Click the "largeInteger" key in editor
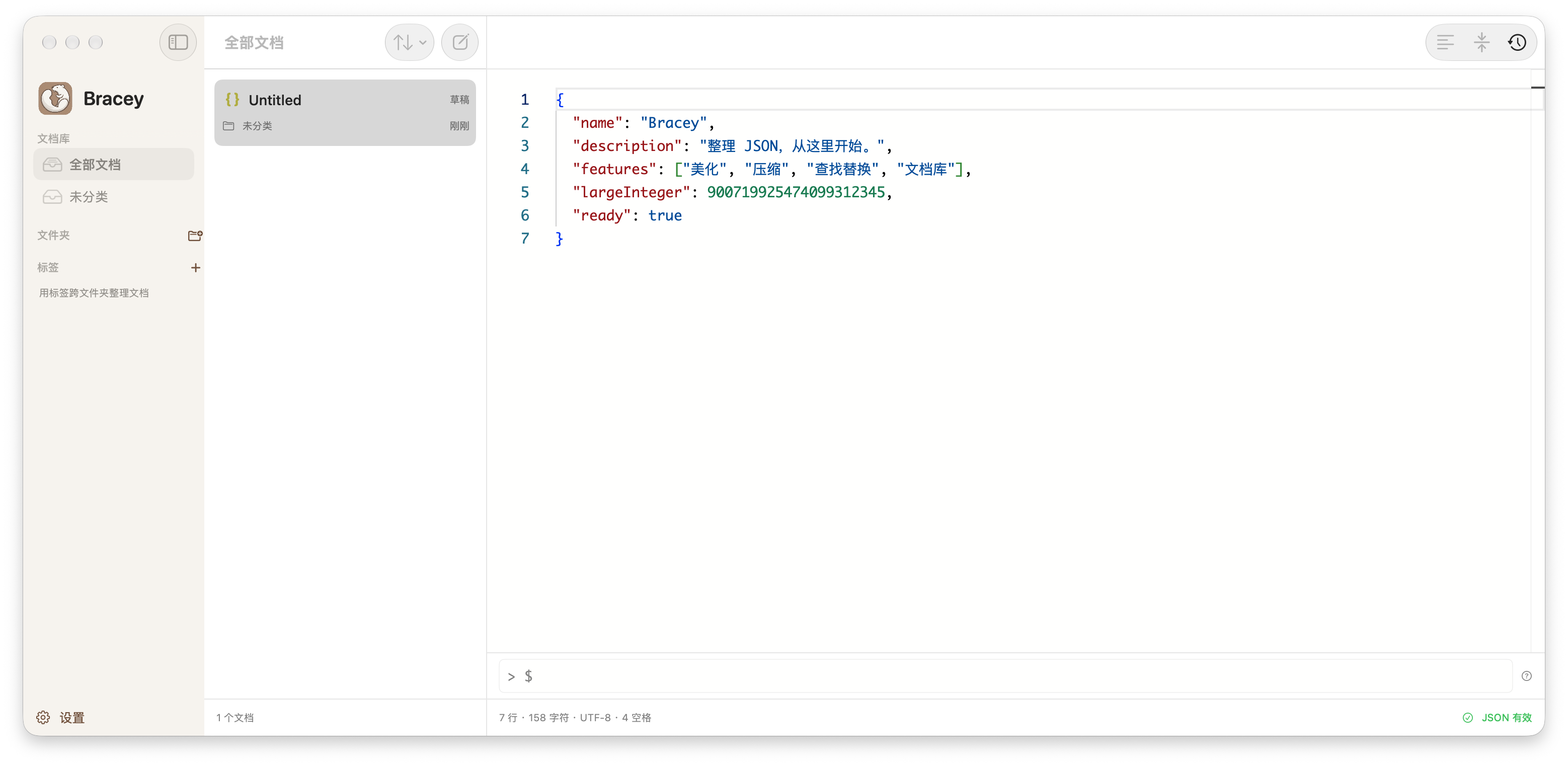Viewport: 1568px width, 766px height. pyautogui.click(x=631, y=192)
